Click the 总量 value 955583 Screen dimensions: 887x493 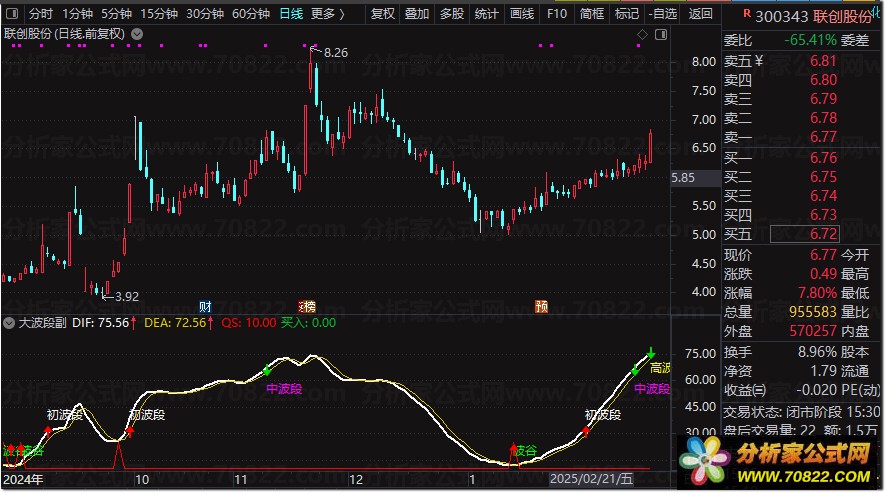[813, 312]
